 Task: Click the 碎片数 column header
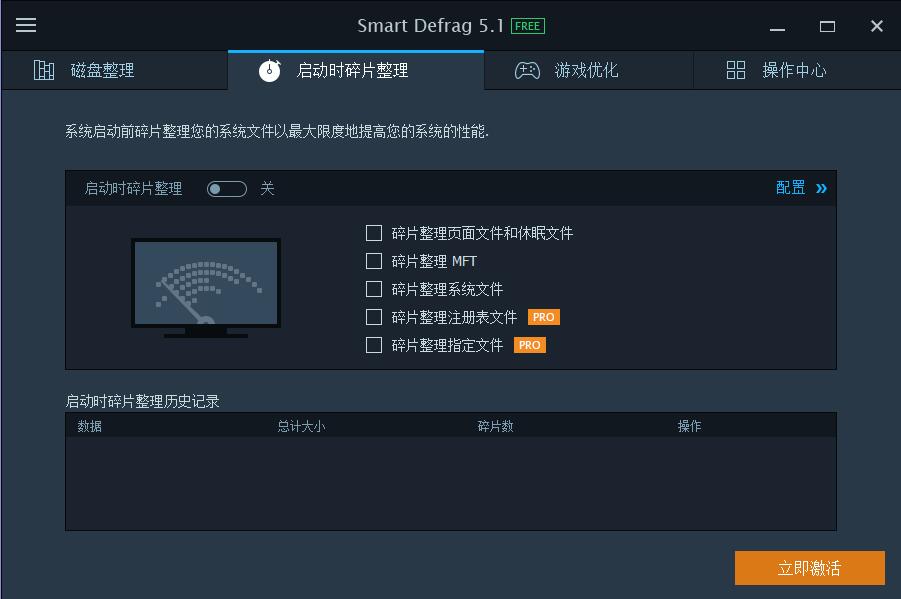click(495, 426)
